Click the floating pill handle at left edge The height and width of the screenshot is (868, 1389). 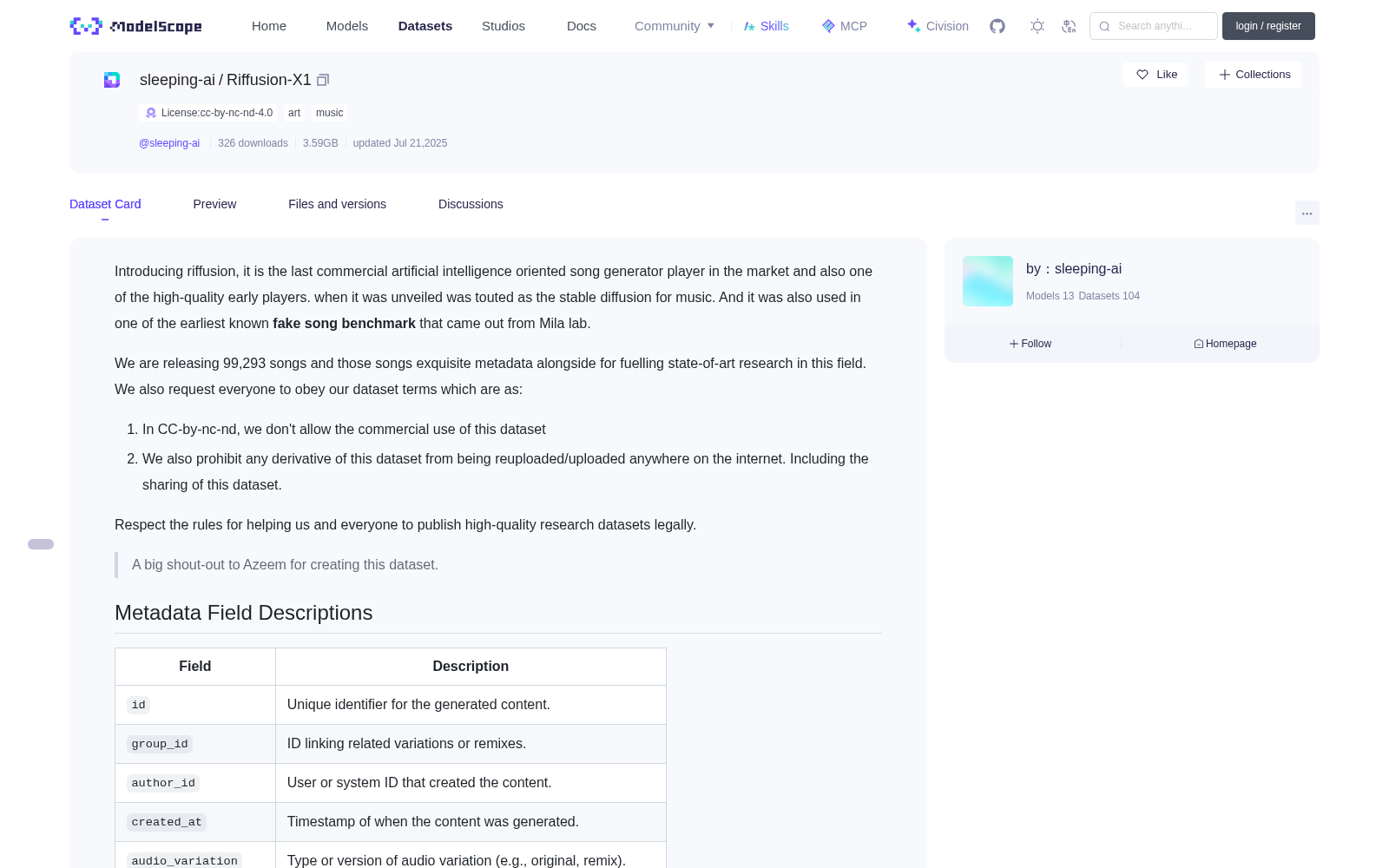point(41,544)
